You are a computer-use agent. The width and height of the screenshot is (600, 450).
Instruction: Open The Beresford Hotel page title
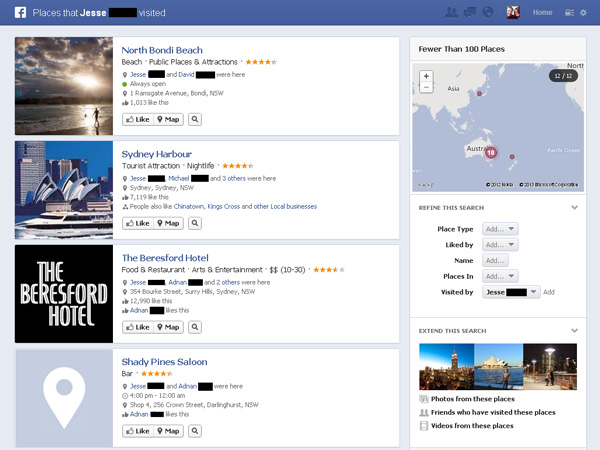point(165,258)
